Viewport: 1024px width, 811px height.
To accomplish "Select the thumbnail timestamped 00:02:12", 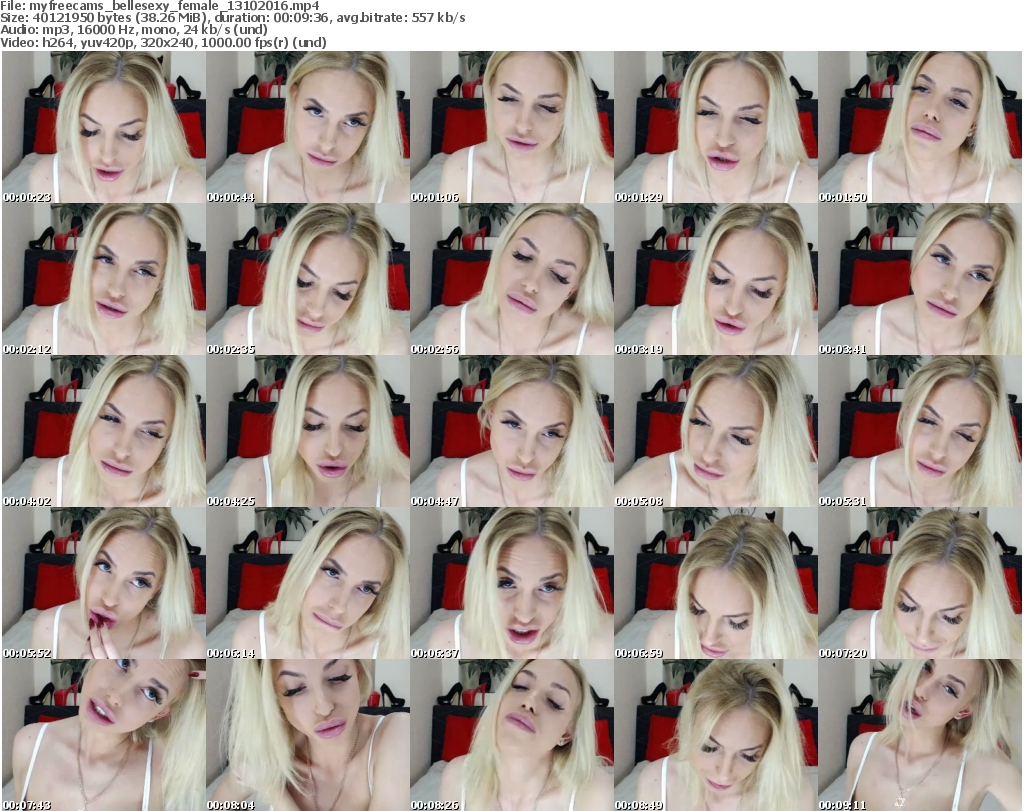I will (x=104, y=279).
